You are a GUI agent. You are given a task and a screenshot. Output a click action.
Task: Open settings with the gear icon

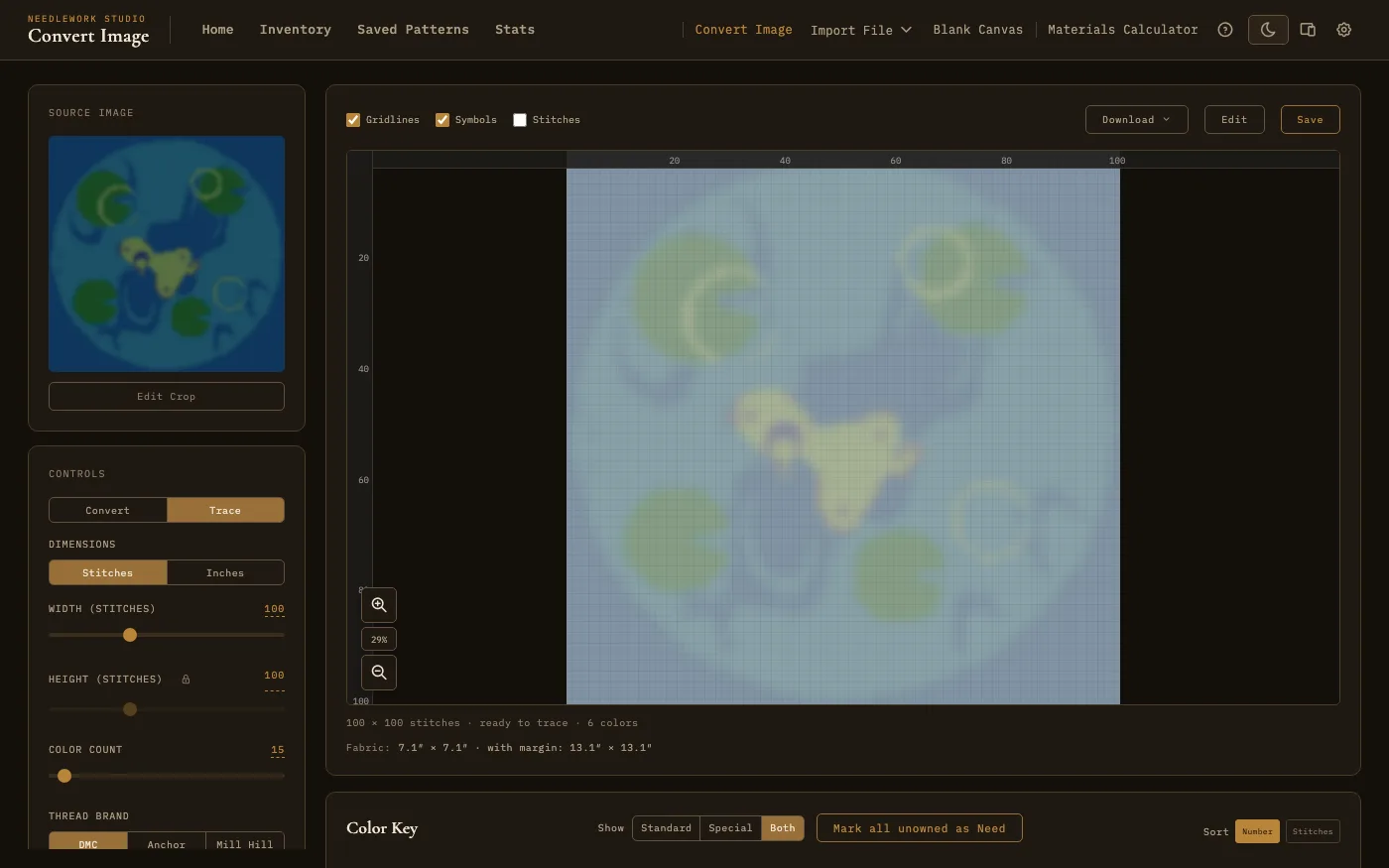point(1344,30)
